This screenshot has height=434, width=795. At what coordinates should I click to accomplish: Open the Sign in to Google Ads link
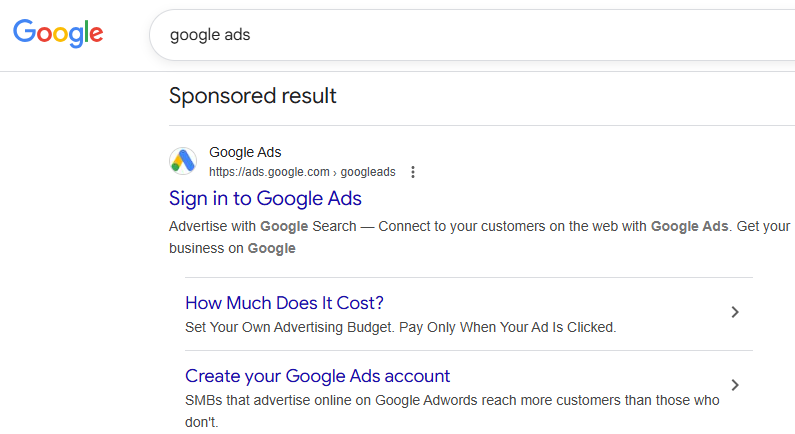[265, 198]
